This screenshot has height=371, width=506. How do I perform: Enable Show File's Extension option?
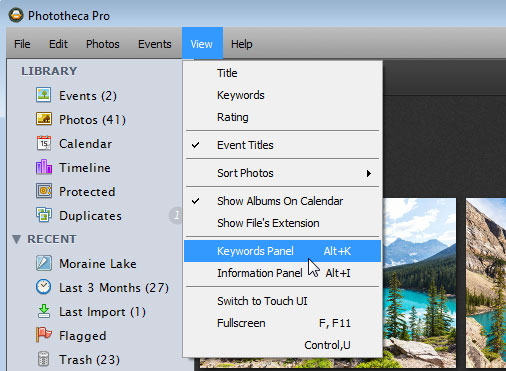(x=282, y=223)
